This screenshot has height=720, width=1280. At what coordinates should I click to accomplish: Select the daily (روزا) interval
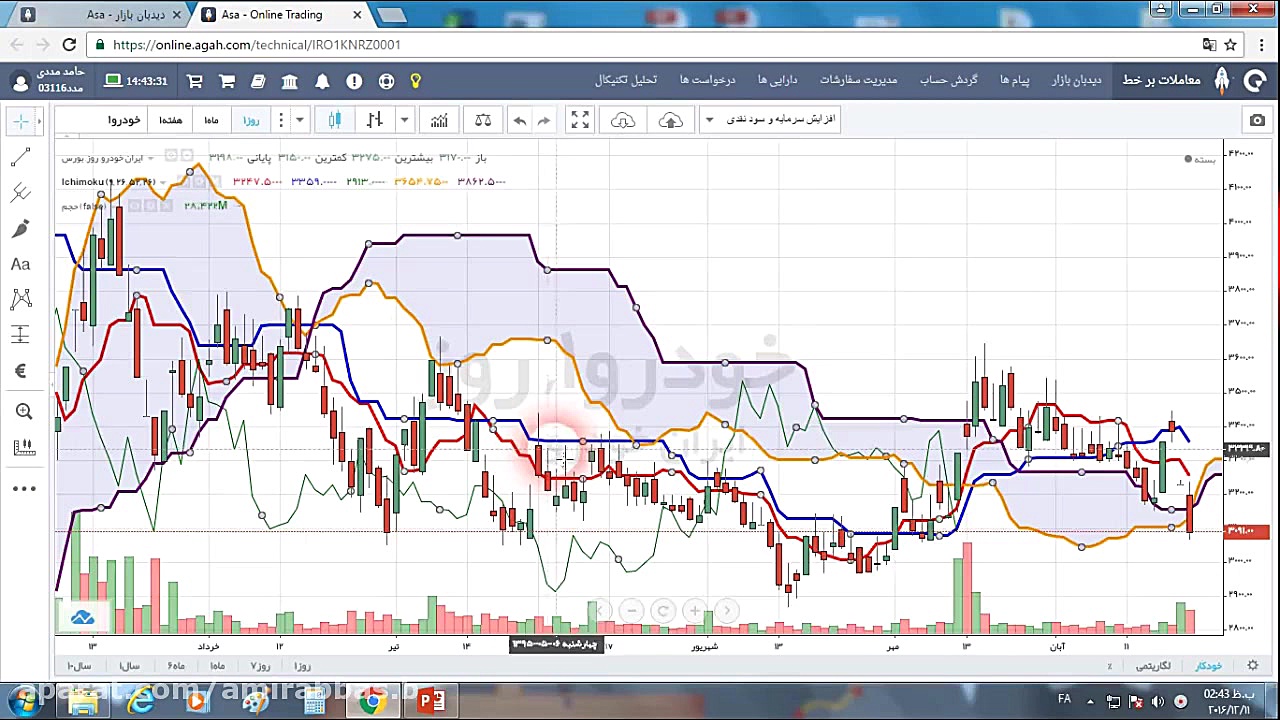point(251,120)
